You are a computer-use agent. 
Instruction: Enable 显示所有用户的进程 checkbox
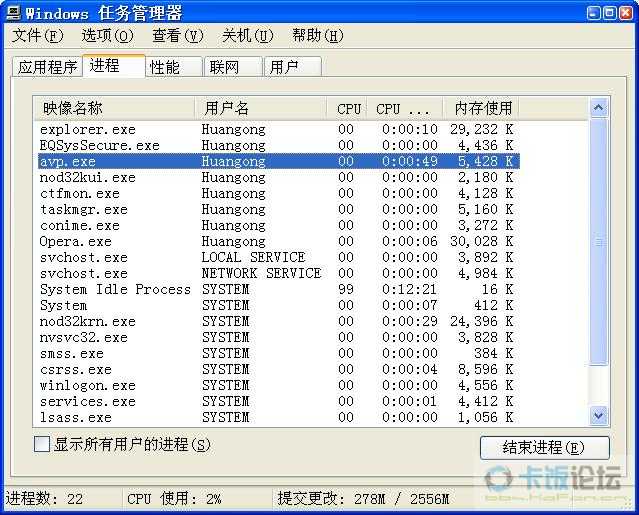coord(42,444)
